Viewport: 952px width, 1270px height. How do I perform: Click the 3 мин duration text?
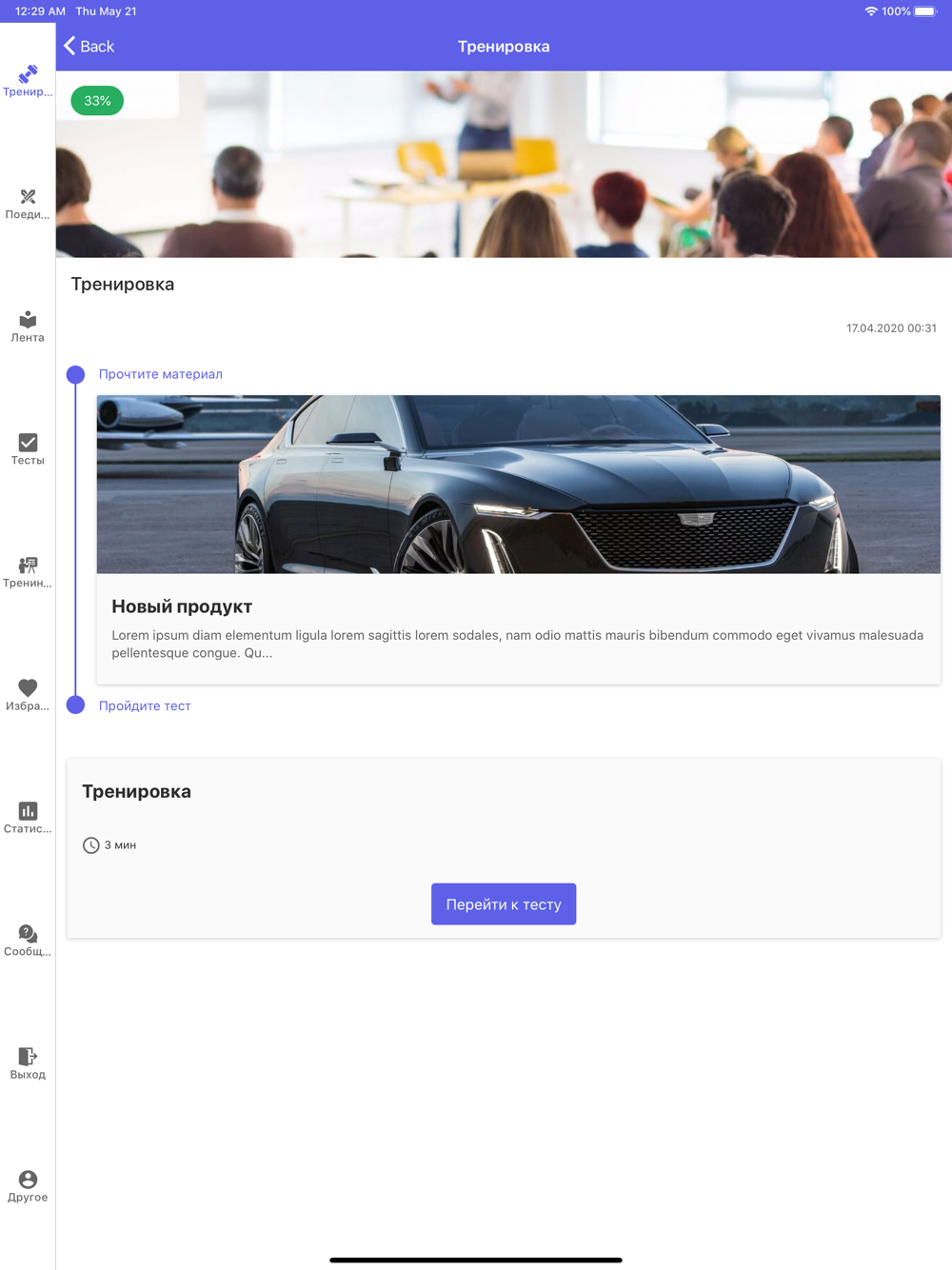(120, 845)
